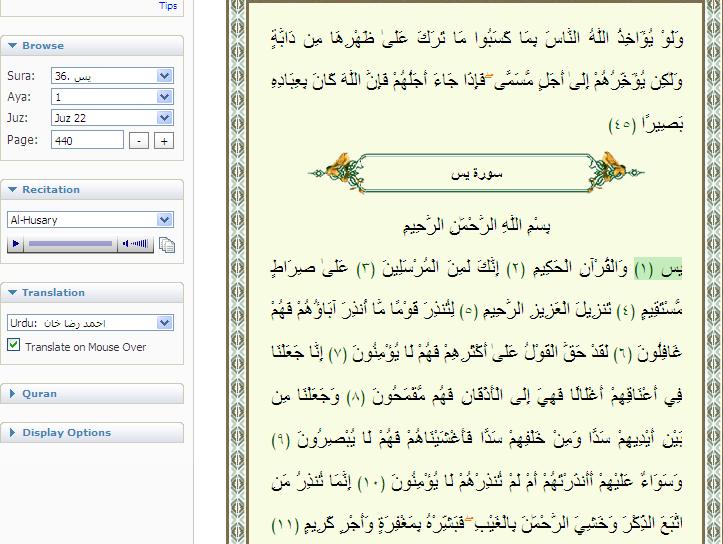Click the copy pages icon beside the player
Image resolution: width=723 pixels, height=544 pixels.
click(x=167, y=244)
